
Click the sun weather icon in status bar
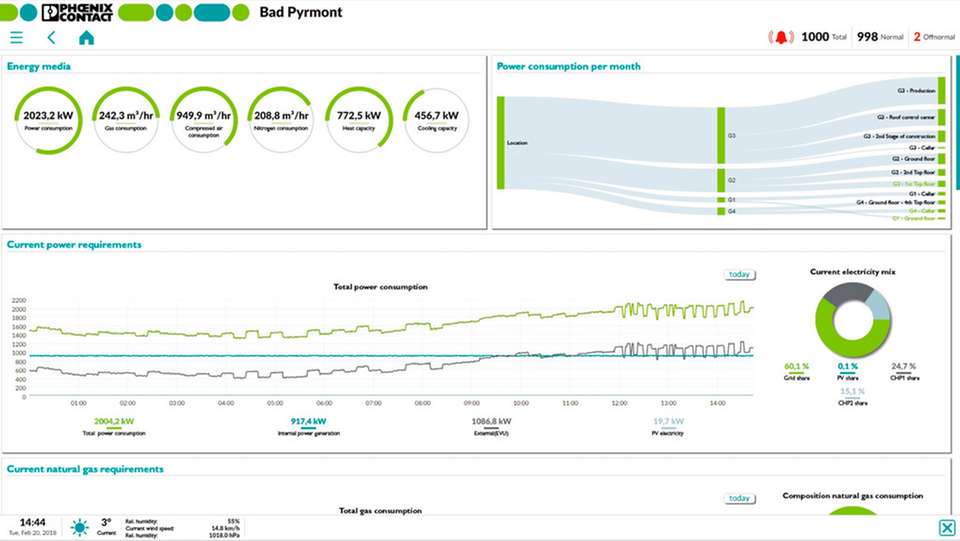coord(79,526)
